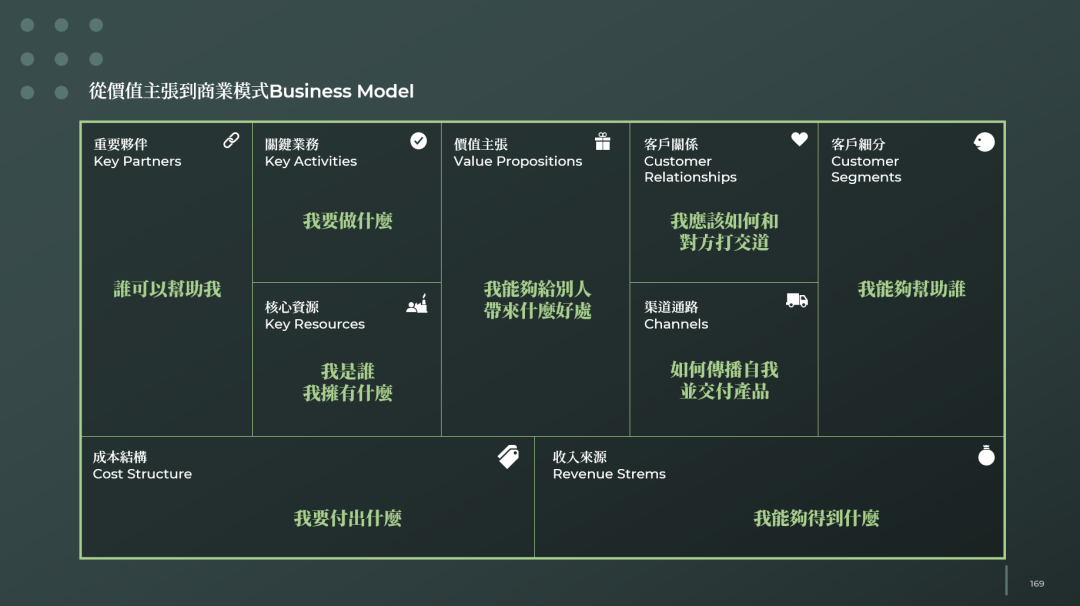Click the green text 我要付出什麼
The image size is (1080, 606).
pyautogui.click(x=348, y=518)
